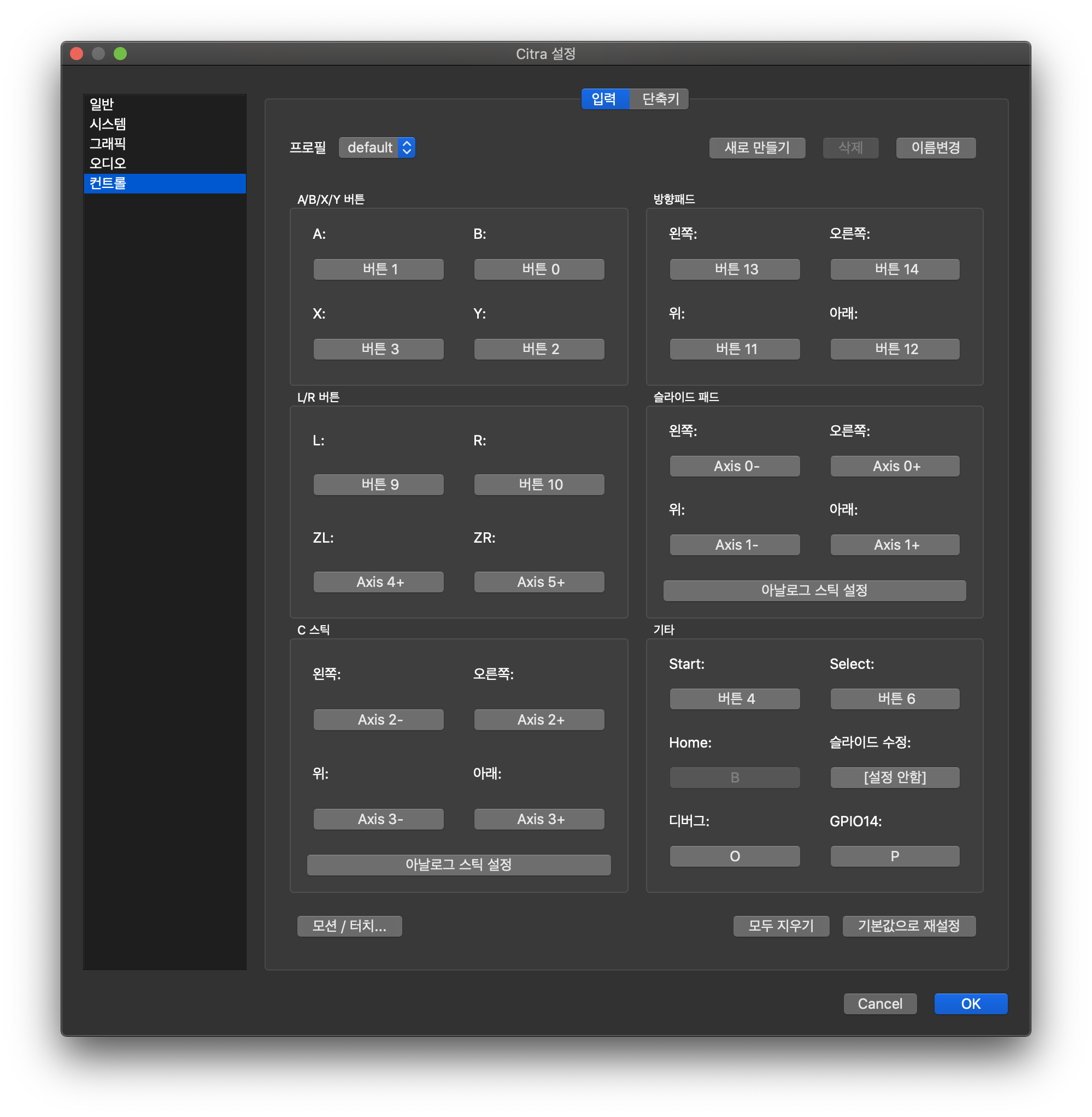Rebind C stick right Axis 2+
1092x1117 pixels.
click(539, 720)
